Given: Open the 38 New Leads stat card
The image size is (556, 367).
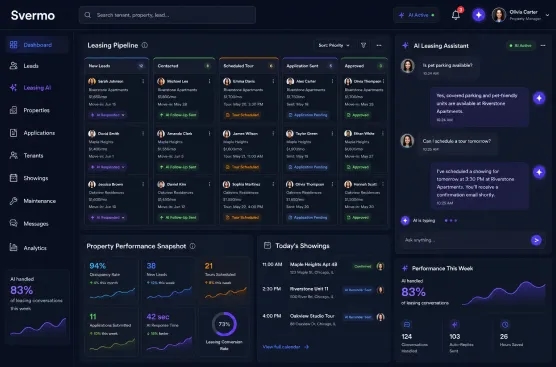Looking at the screenshot, I should pos(168,282).
